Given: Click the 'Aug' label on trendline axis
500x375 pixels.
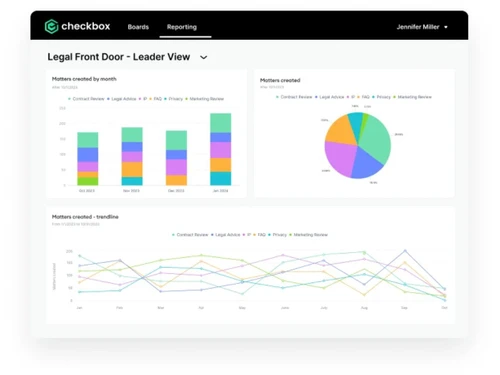Looking at the screenshot, I should (x=364, y=308).
